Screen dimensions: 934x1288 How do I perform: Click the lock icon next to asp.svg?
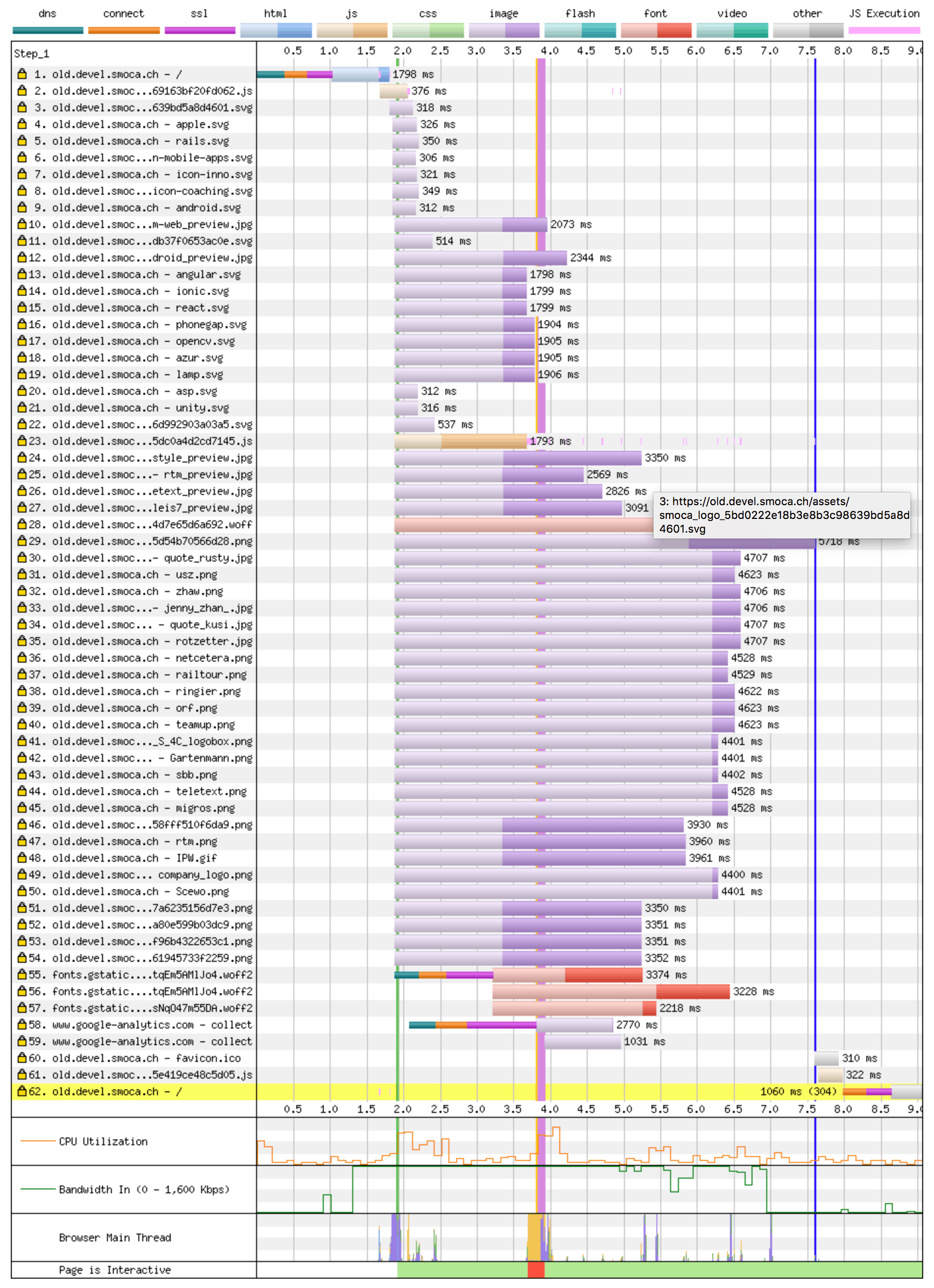point(22,391)
